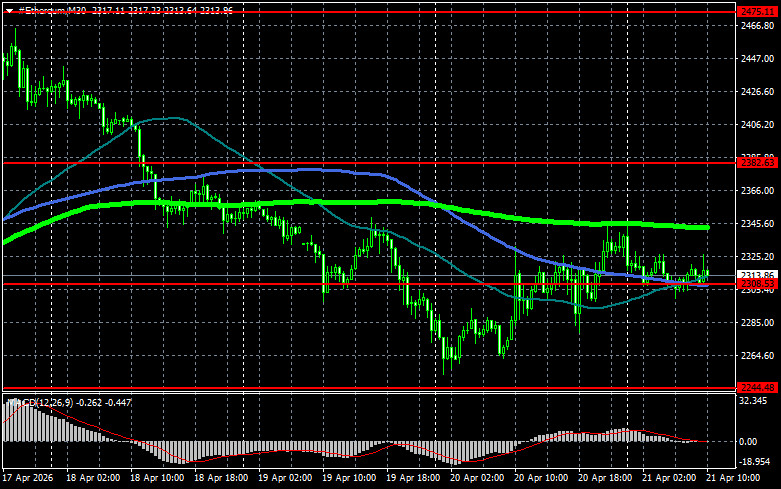Click the #Ethereum,M30 chart title text
This screenshot has width=781, height=489.
point(53,10)
